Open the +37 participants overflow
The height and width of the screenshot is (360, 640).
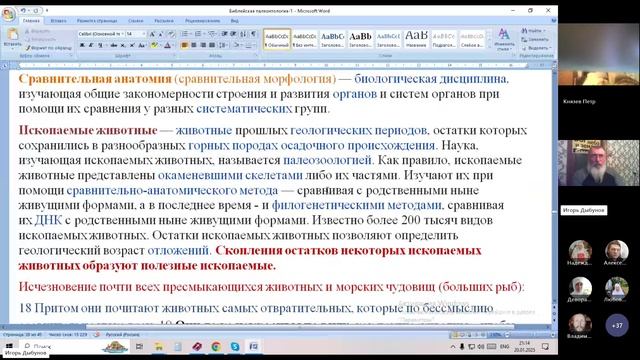(617, 325)
